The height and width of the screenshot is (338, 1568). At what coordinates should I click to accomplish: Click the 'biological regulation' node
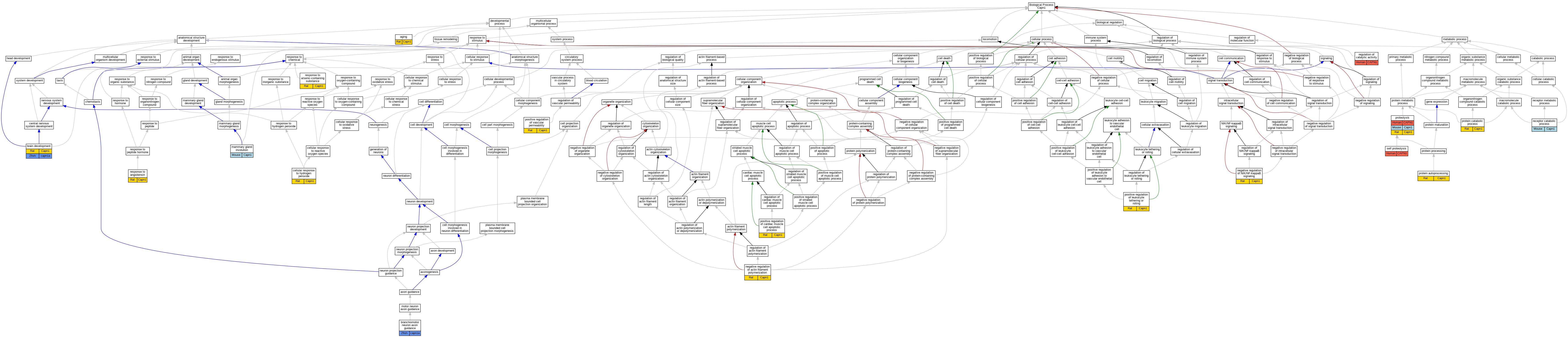click(x=1109, y=23)
